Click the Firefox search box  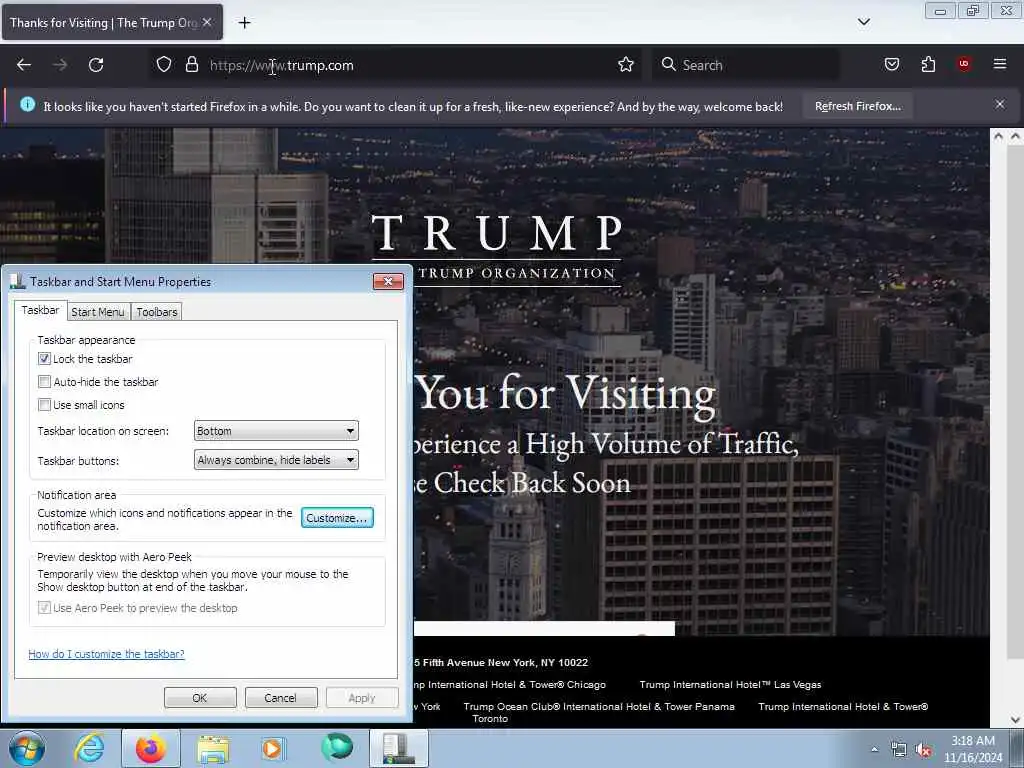(x=746, y=65)
